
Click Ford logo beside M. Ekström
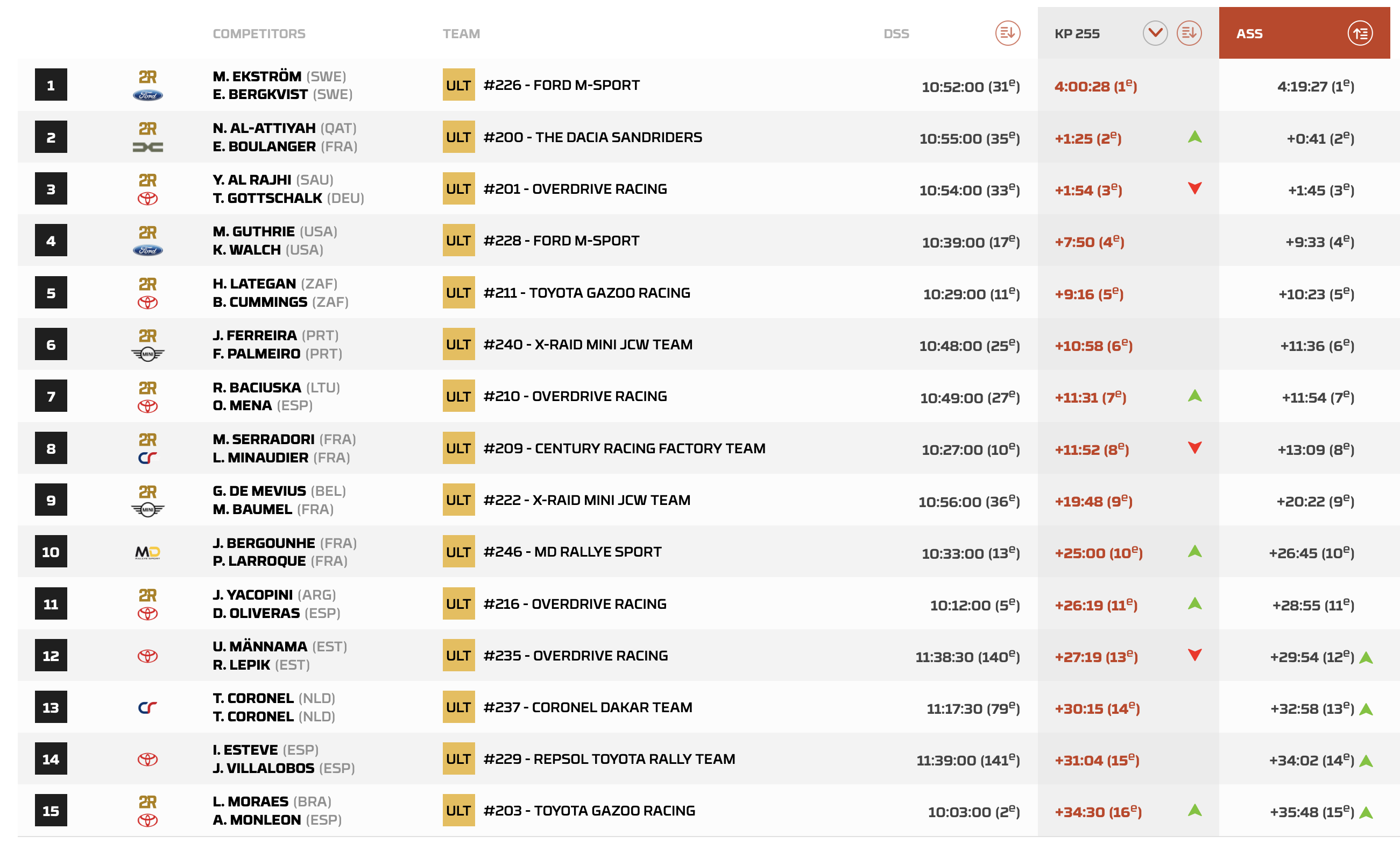148,95
